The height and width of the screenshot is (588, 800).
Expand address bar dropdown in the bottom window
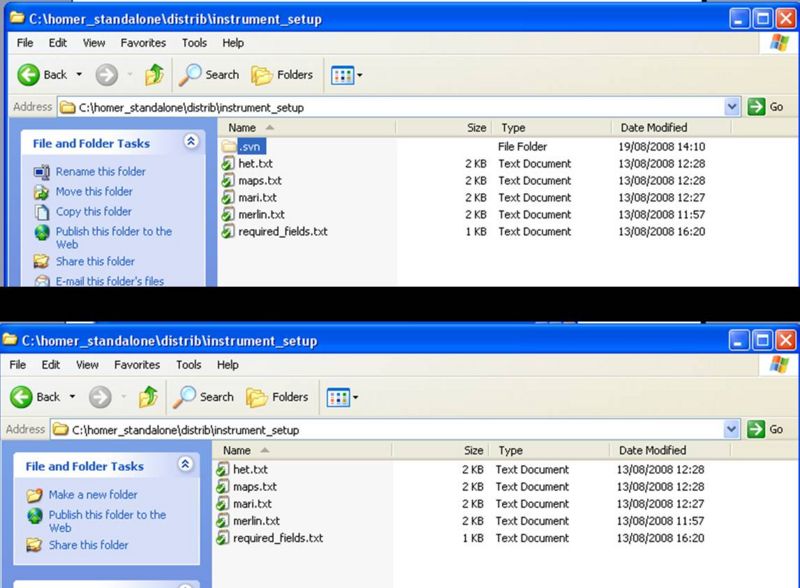pos(731,430)
